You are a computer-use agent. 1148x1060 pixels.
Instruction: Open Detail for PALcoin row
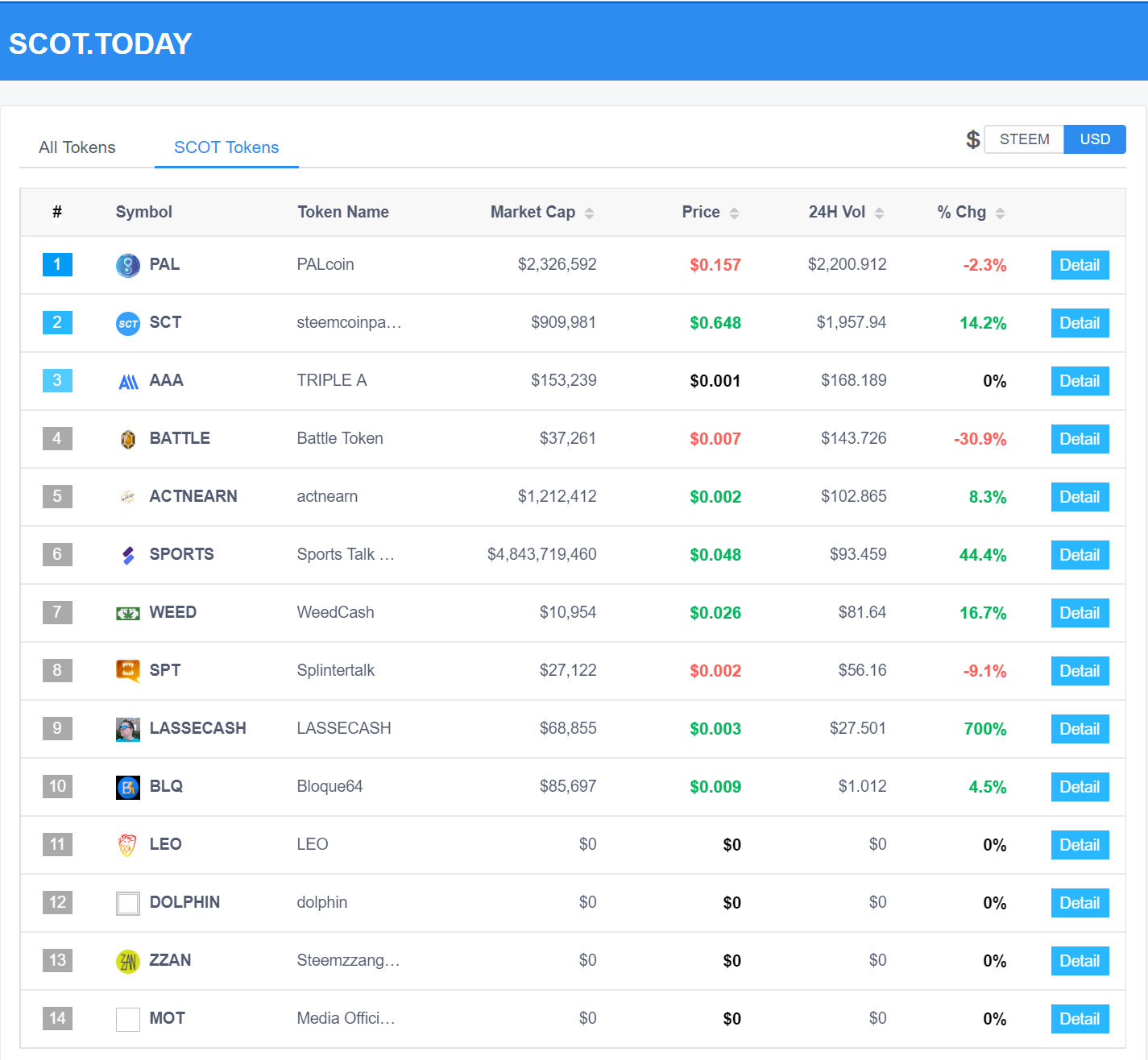[x=1080, y=265]
